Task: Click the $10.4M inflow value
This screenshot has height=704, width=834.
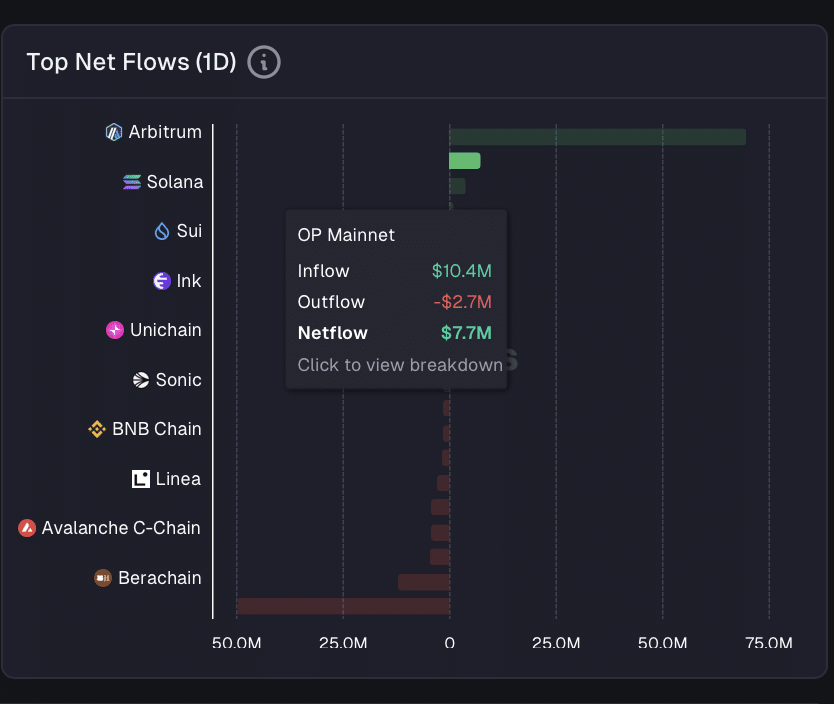Action: click(462, 271)
